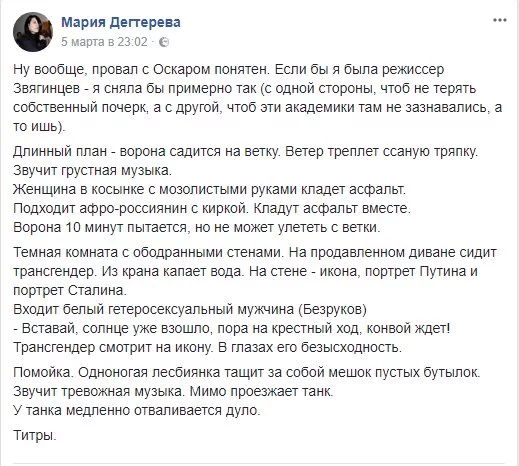The width and height of the screenshot is (519, 466).
Task: Open the post timestamp 5 марта в 23:02
Action: [x=104, y=42]
